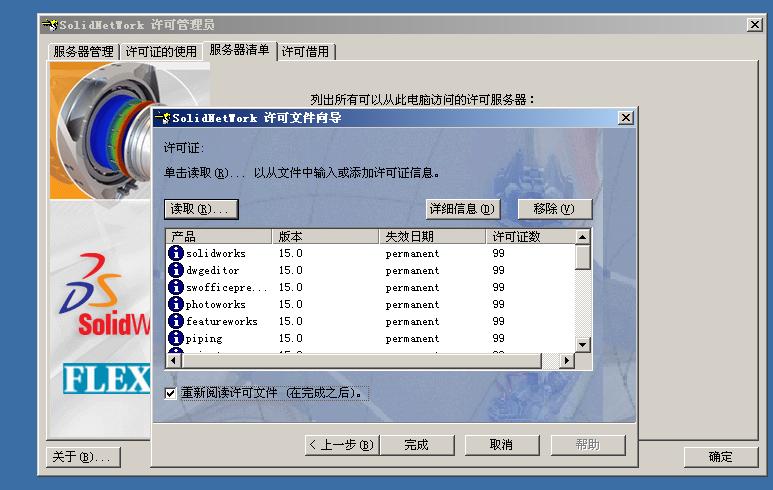Cancel the wizard with 取消

click(x=502, y=445)
